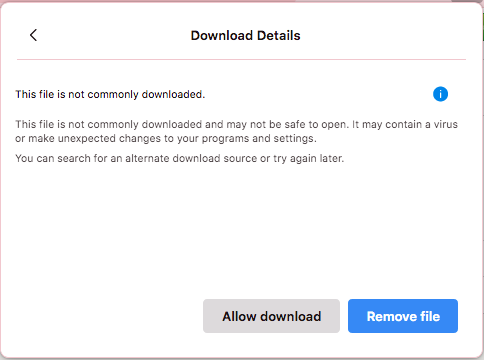The height and width of the screenshot is (360, 484).
Task: Delete the unsafe download with Remove file
Action: pyautogui.click(x=403, y=316)
